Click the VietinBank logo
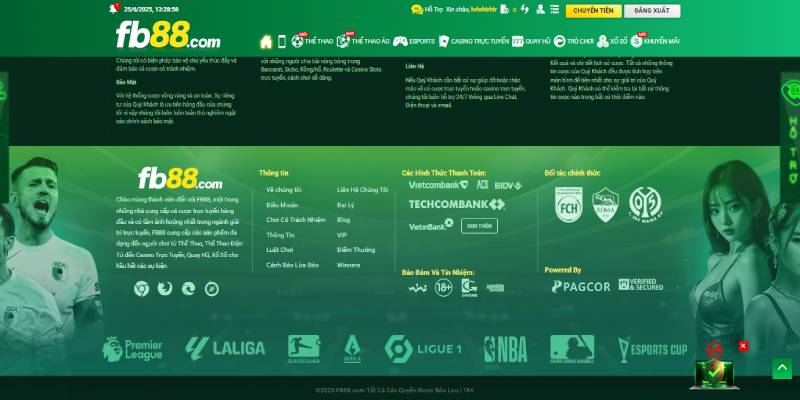 coord(431,225)
